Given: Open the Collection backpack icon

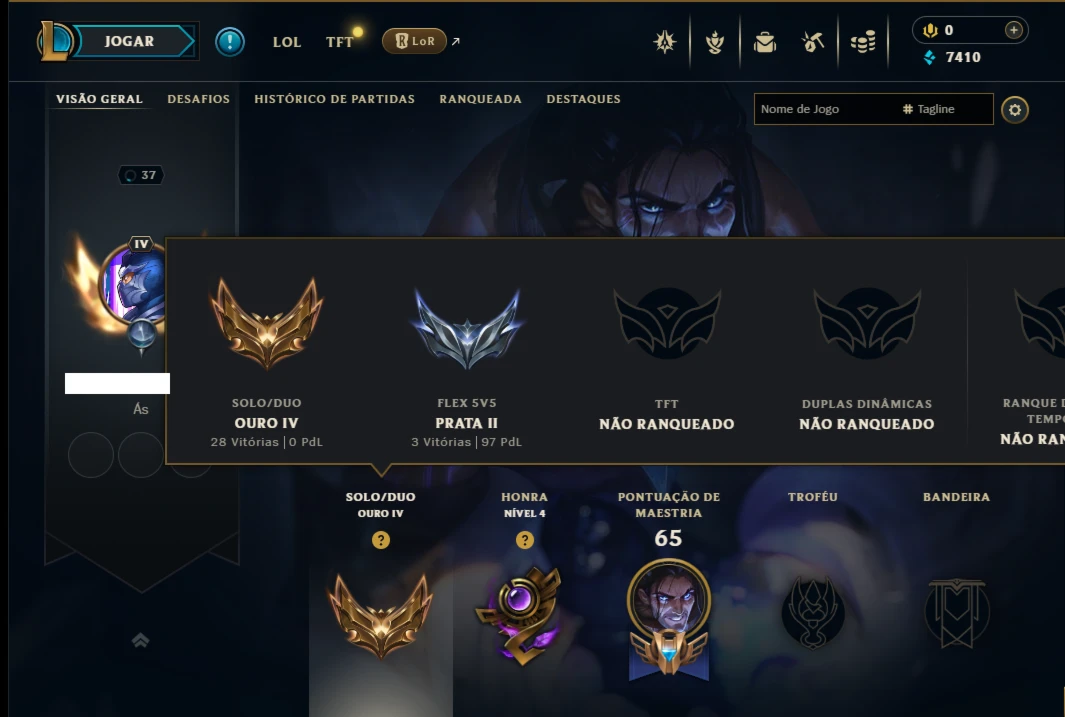Looking at the screenshot, I should click(x=765, y=43).
